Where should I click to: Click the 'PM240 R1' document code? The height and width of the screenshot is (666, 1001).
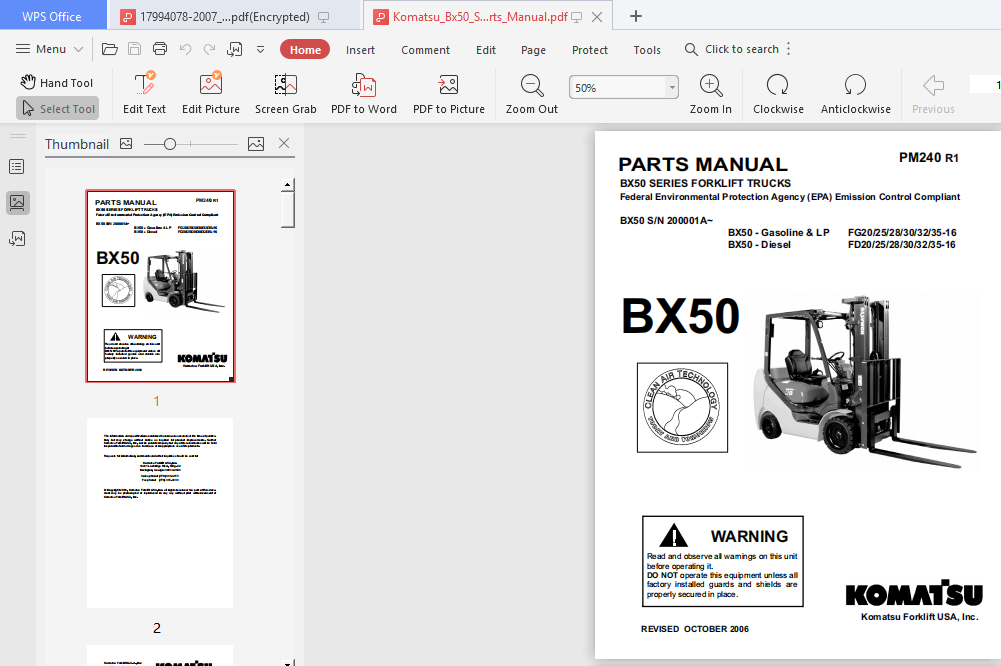[929, 158]
